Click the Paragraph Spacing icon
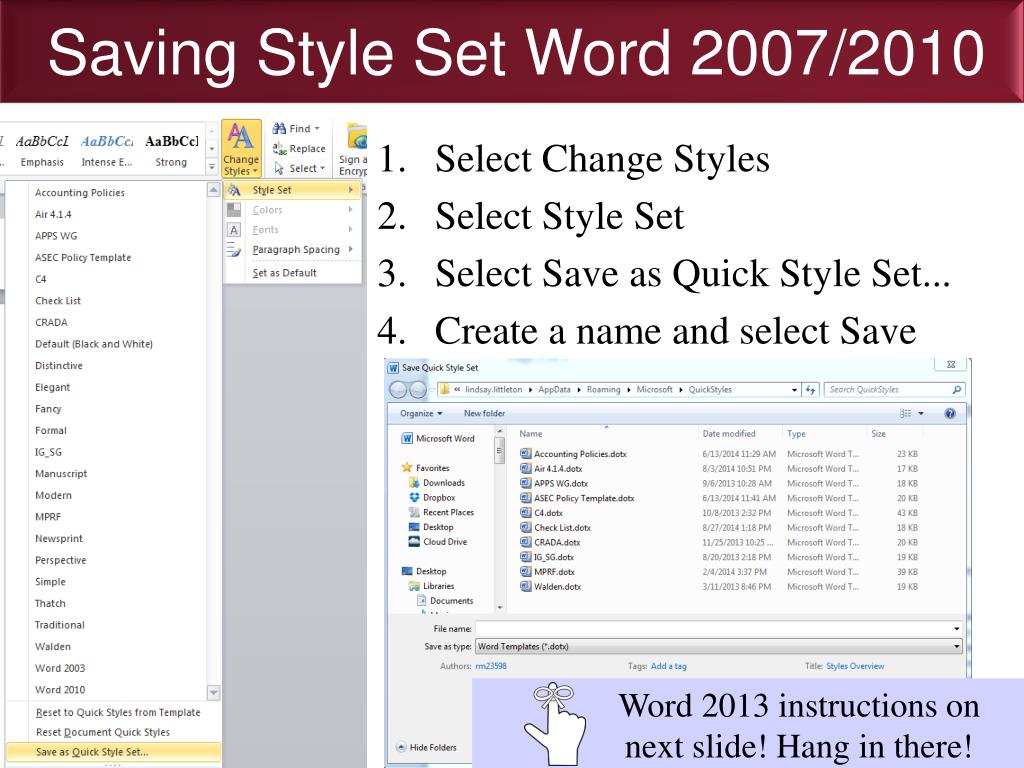 click(x=234, y=249)
